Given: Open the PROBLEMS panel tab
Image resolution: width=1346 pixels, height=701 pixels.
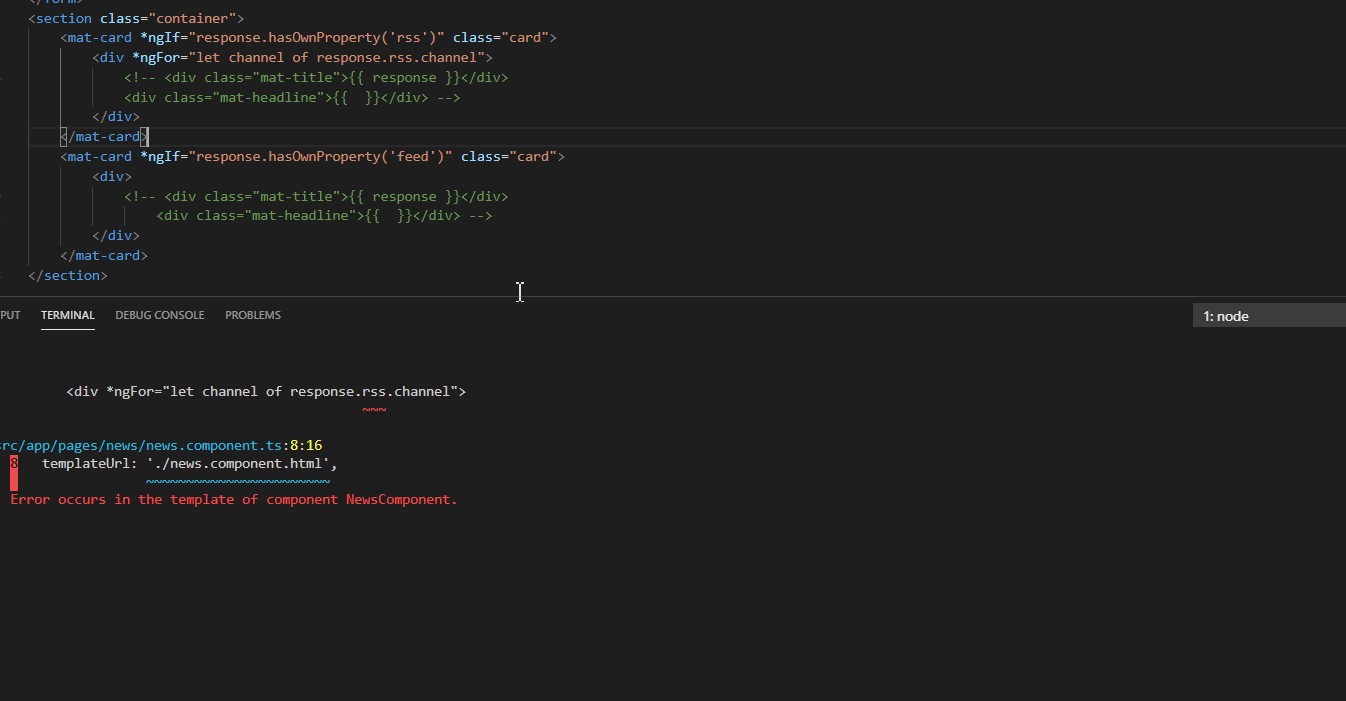Looking at the screenshot, I should pyautogui.click(x=252, y=315).
